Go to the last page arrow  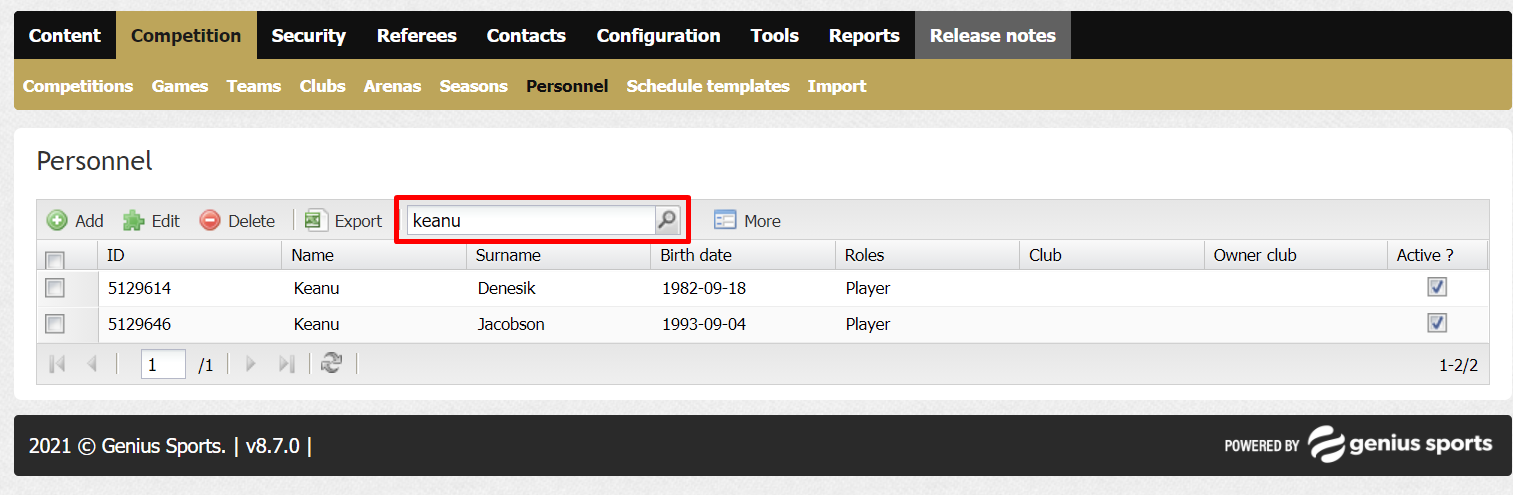[286, 364]
